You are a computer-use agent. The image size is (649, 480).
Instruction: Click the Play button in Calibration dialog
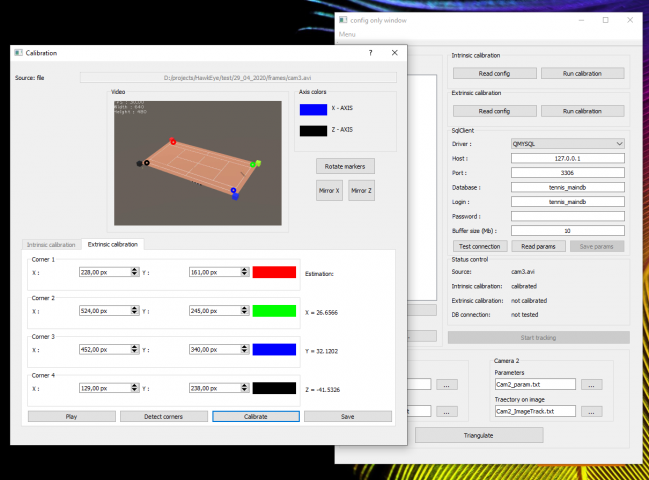pyautogui.click(x=72, y=416)
